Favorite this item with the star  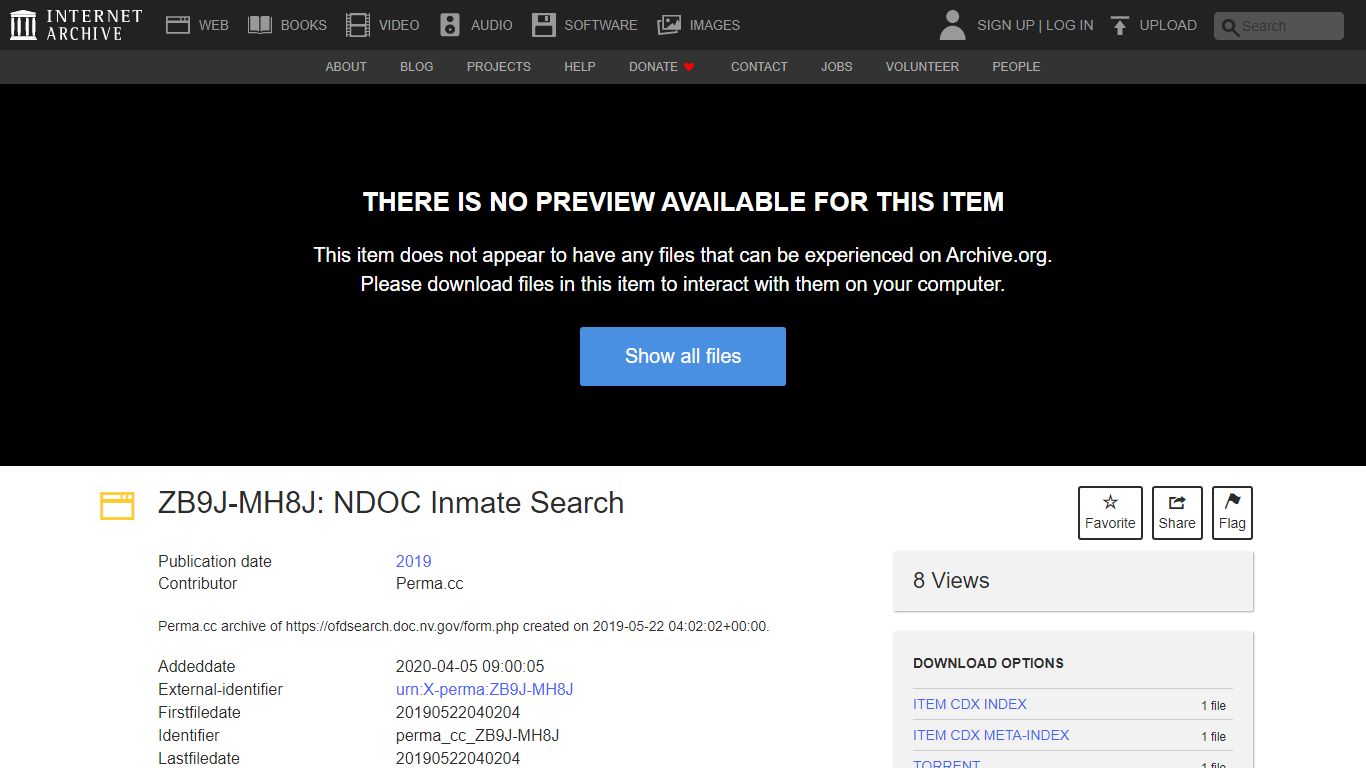point(1110,512)
